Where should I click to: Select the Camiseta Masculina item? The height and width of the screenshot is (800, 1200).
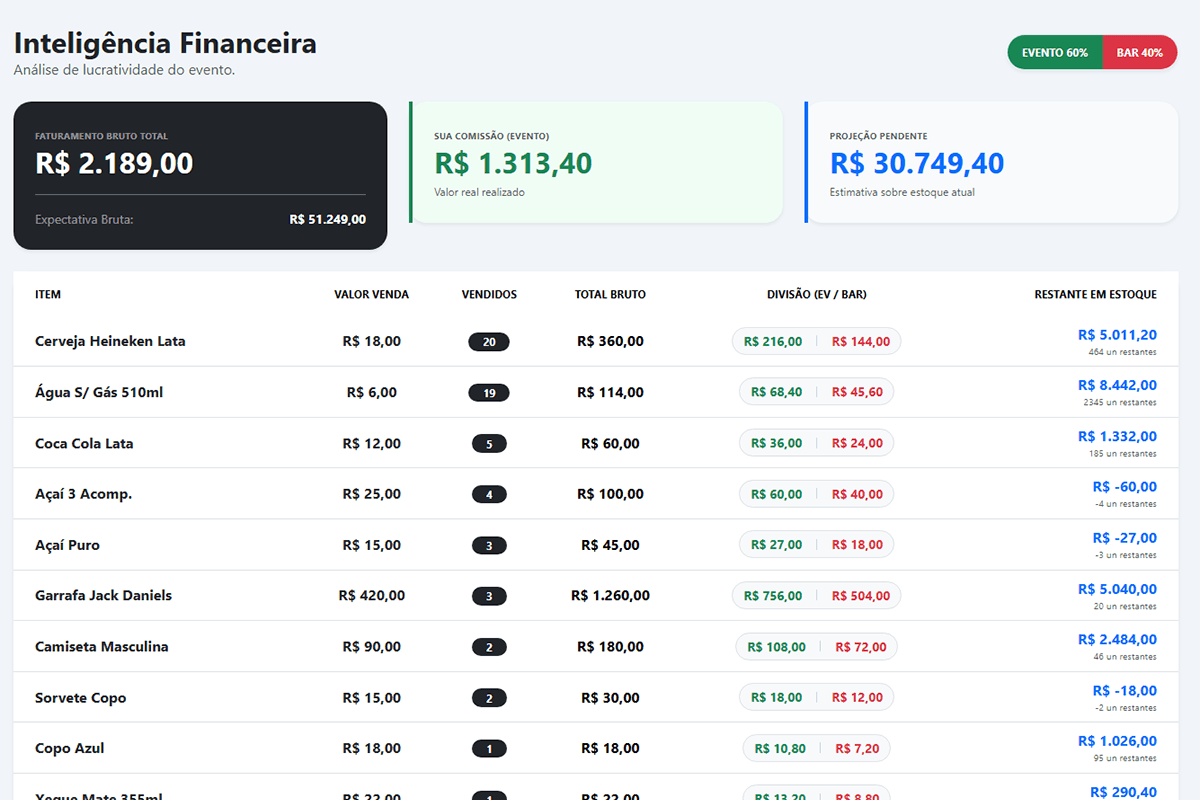coord(102,646)
